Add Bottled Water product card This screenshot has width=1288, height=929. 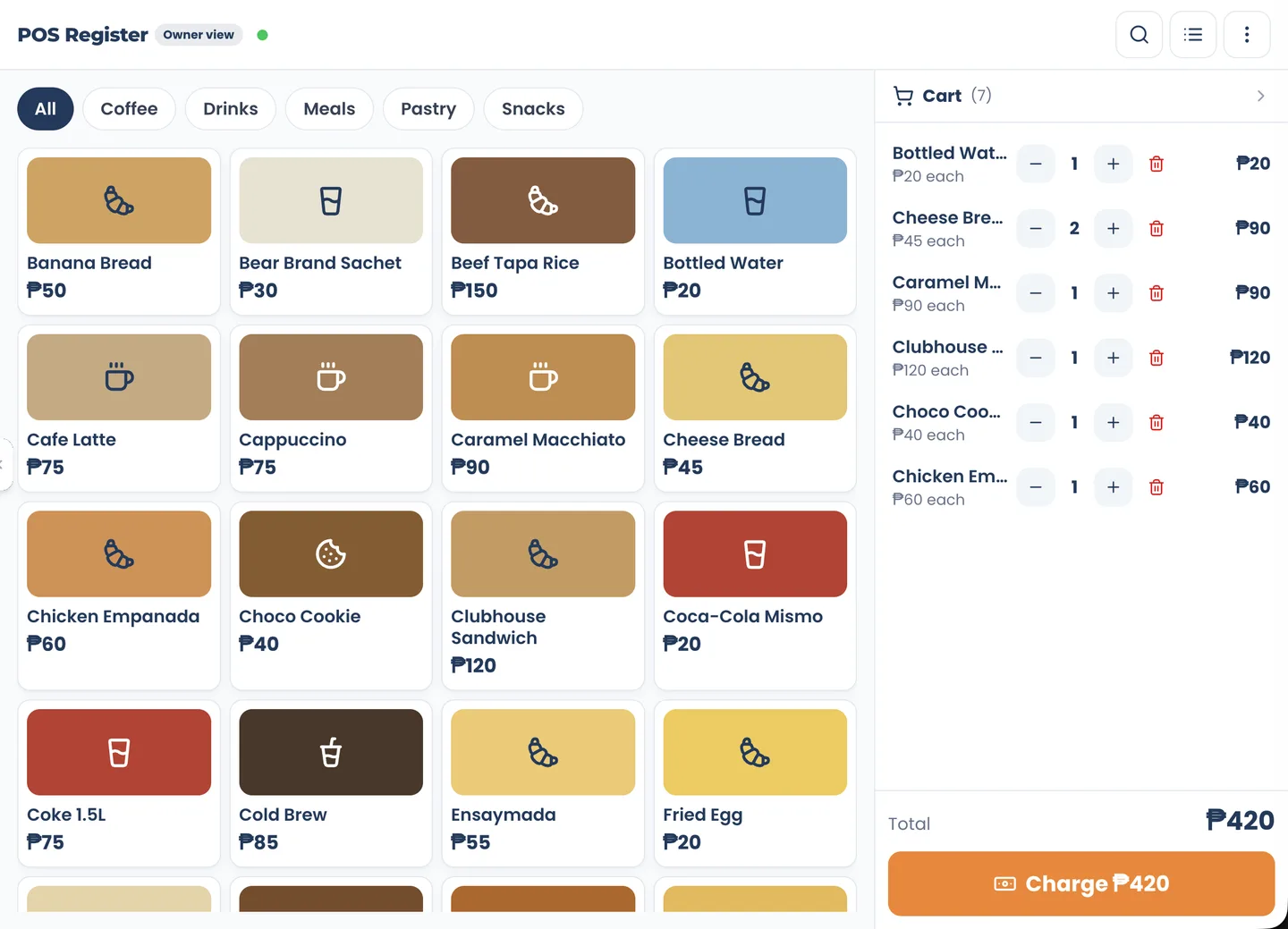(755, 232)
